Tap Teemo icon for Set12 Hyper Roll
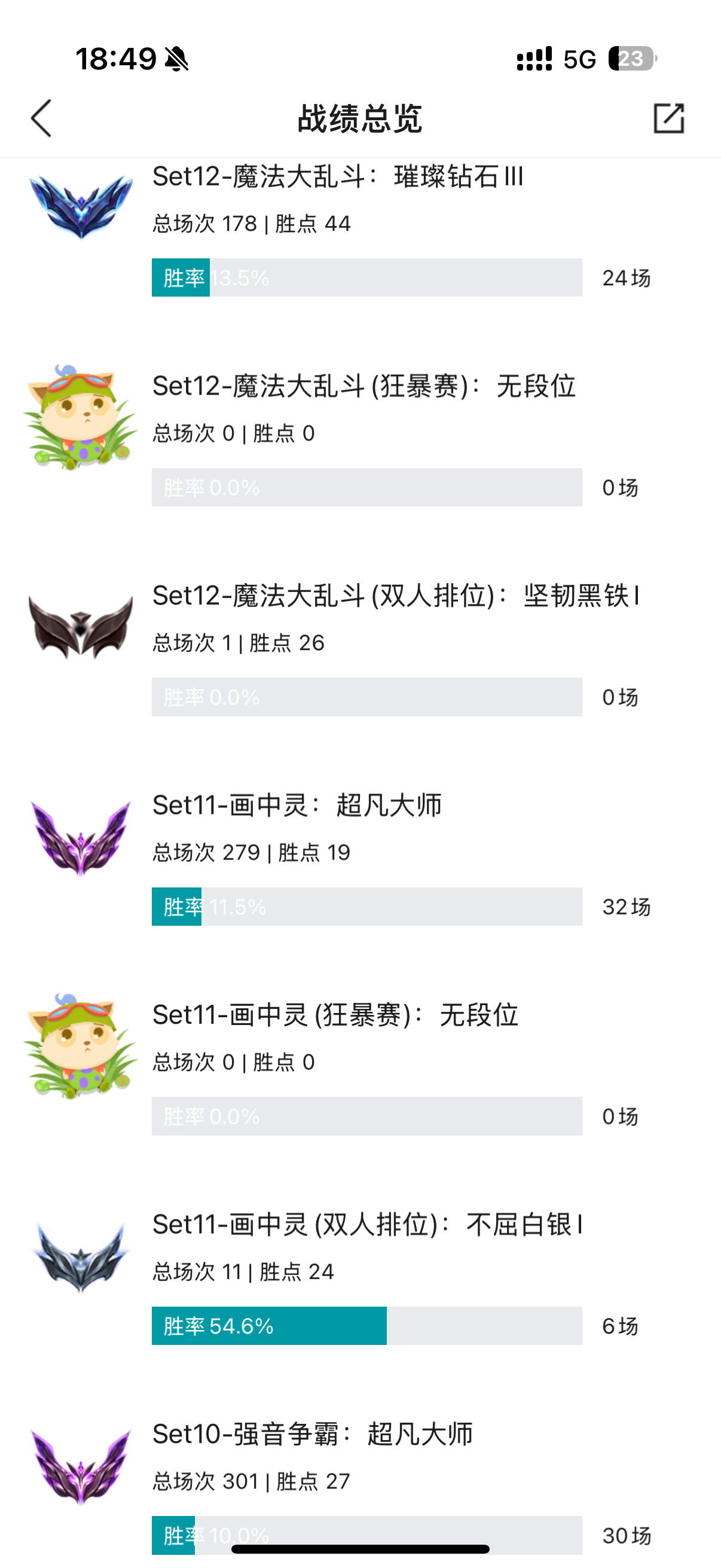Image resolution: width=721 pixels, height=1568 pixels. [x=81, y=417]
